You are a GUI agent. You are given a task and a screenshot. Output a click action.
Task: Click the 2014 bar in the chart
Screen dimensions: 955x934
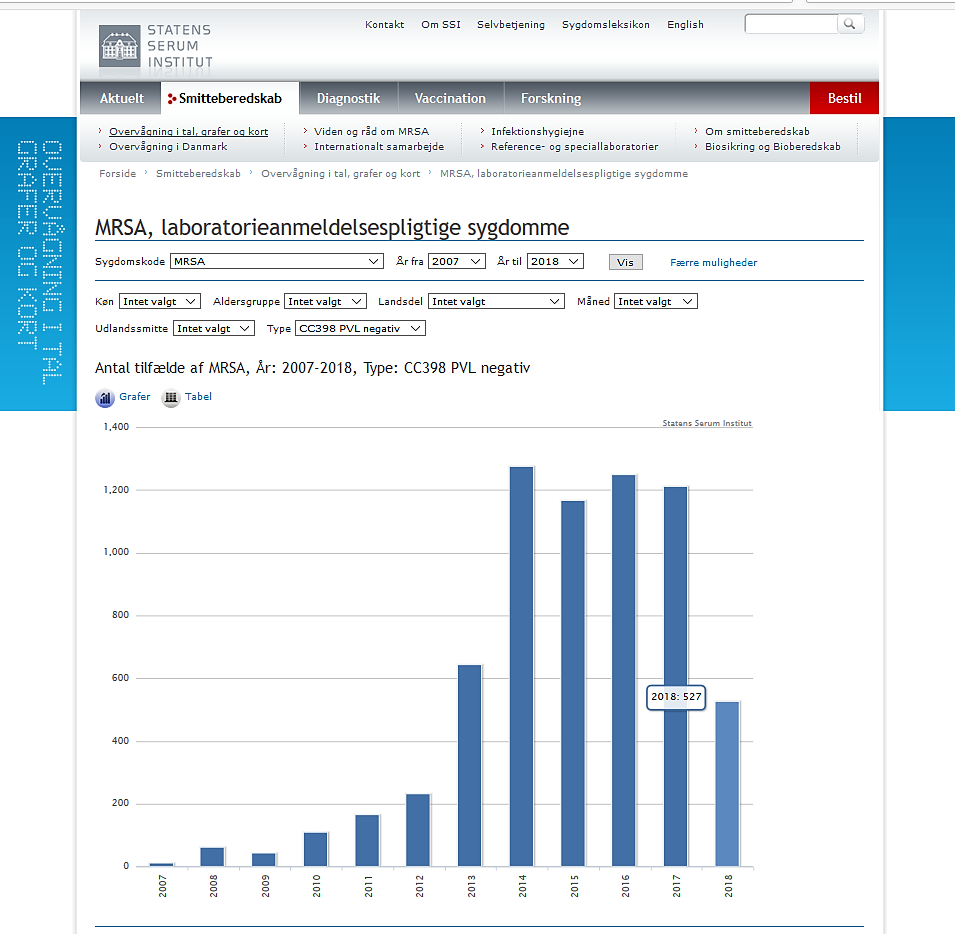[x=521, y=666]
